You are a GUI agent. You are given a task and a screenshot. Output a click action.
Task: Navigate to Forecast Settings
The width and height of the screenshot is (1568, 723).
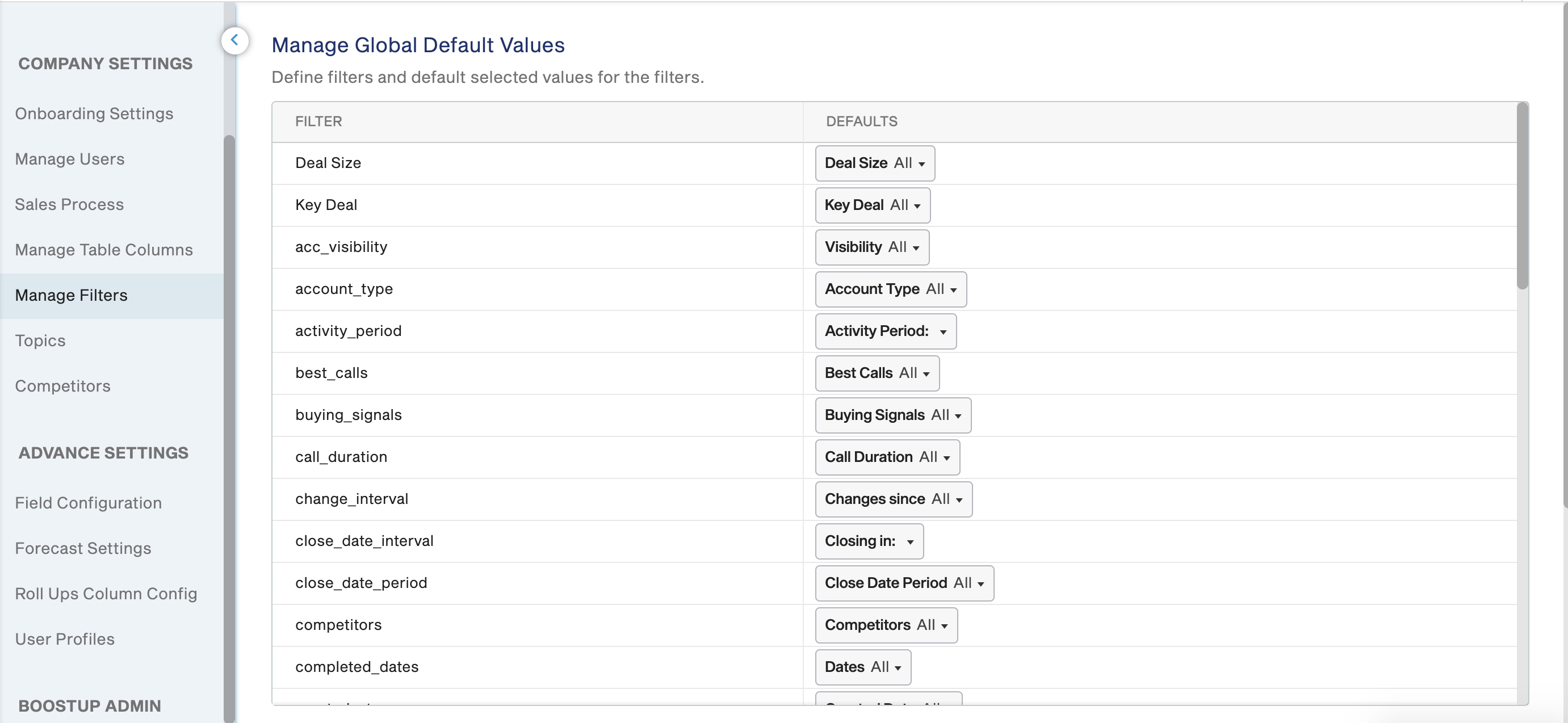(x=83, y=548)
